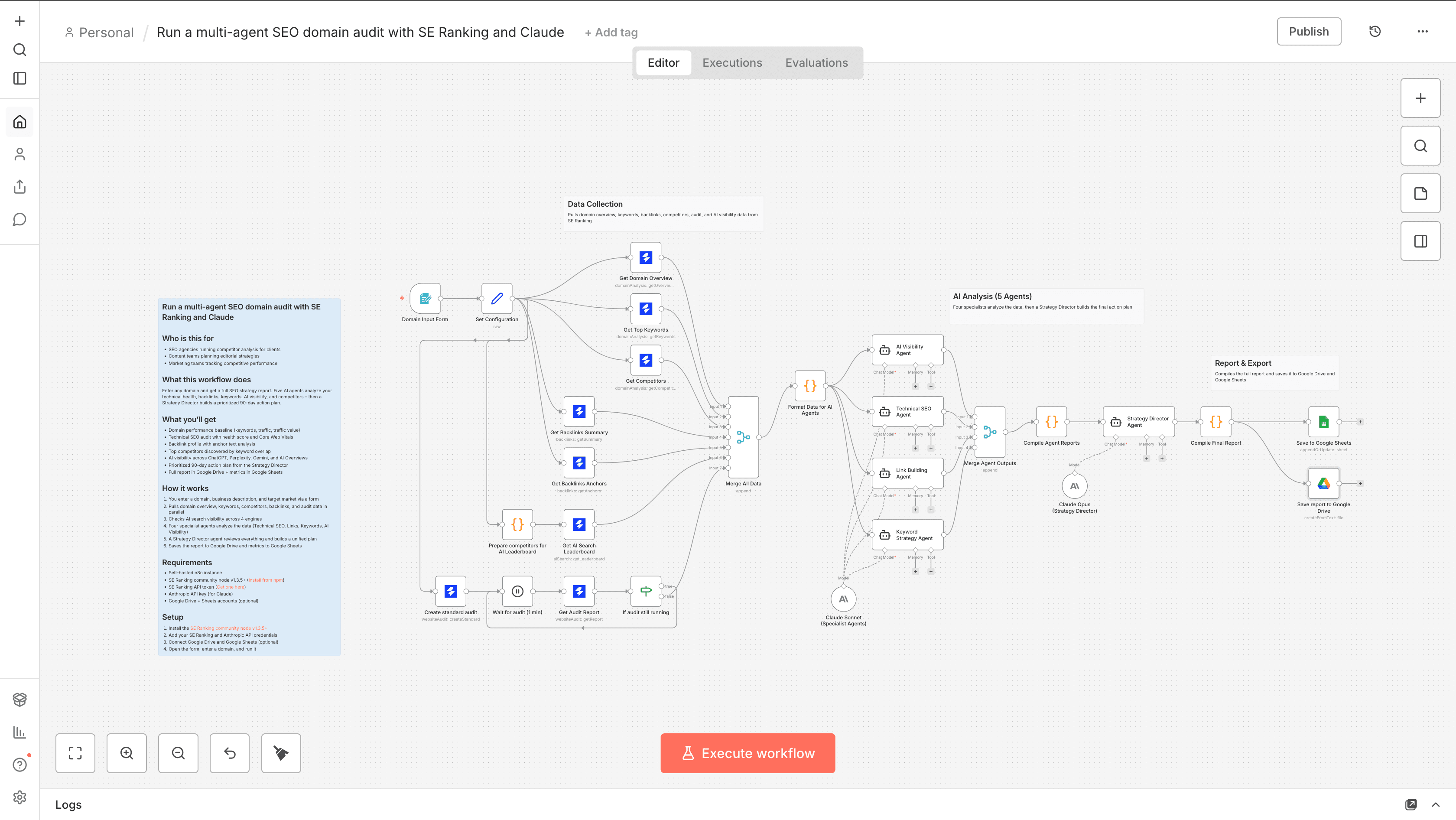The width and height of the screenshot is (1456, 820).
Task: Open the workflow history clock icon
Action: click(1375, 32)
